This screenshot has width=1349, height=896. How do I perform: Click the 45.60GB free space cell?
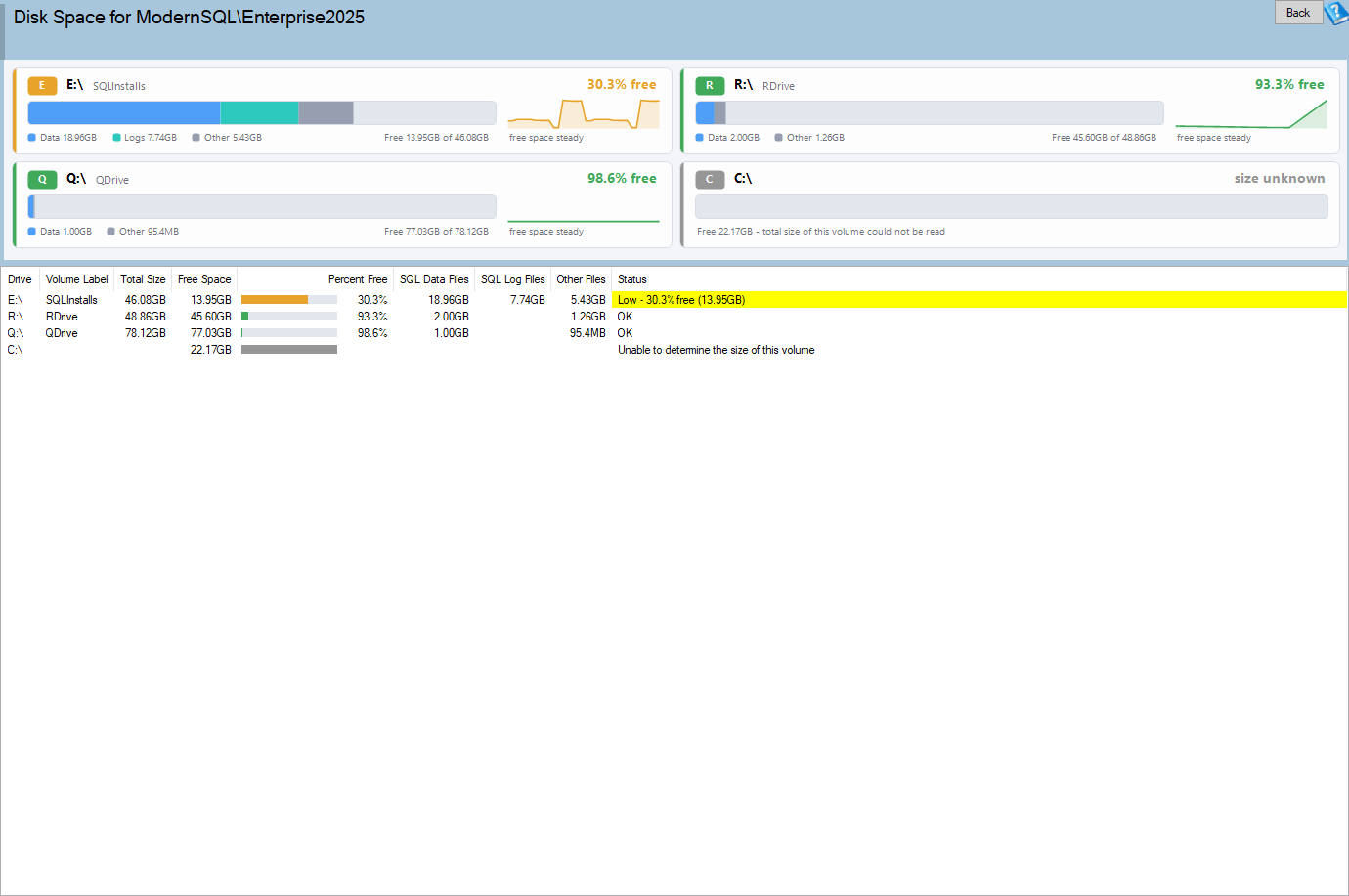click(211, 317)
